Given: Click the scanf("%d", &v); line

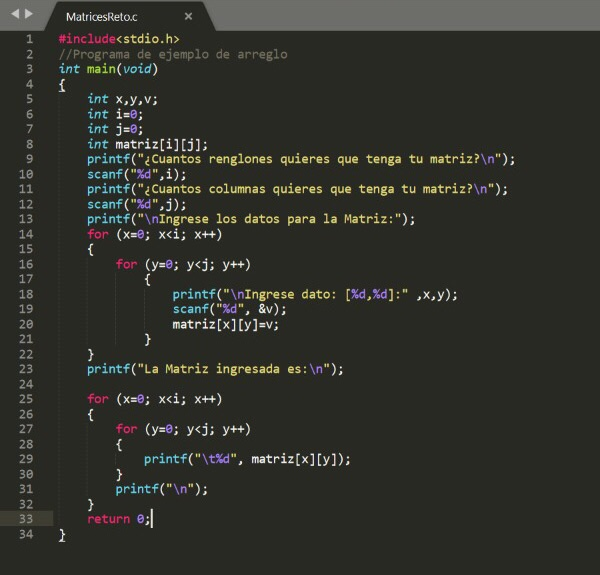Looking at the screenshot, I should coord(229,309).
